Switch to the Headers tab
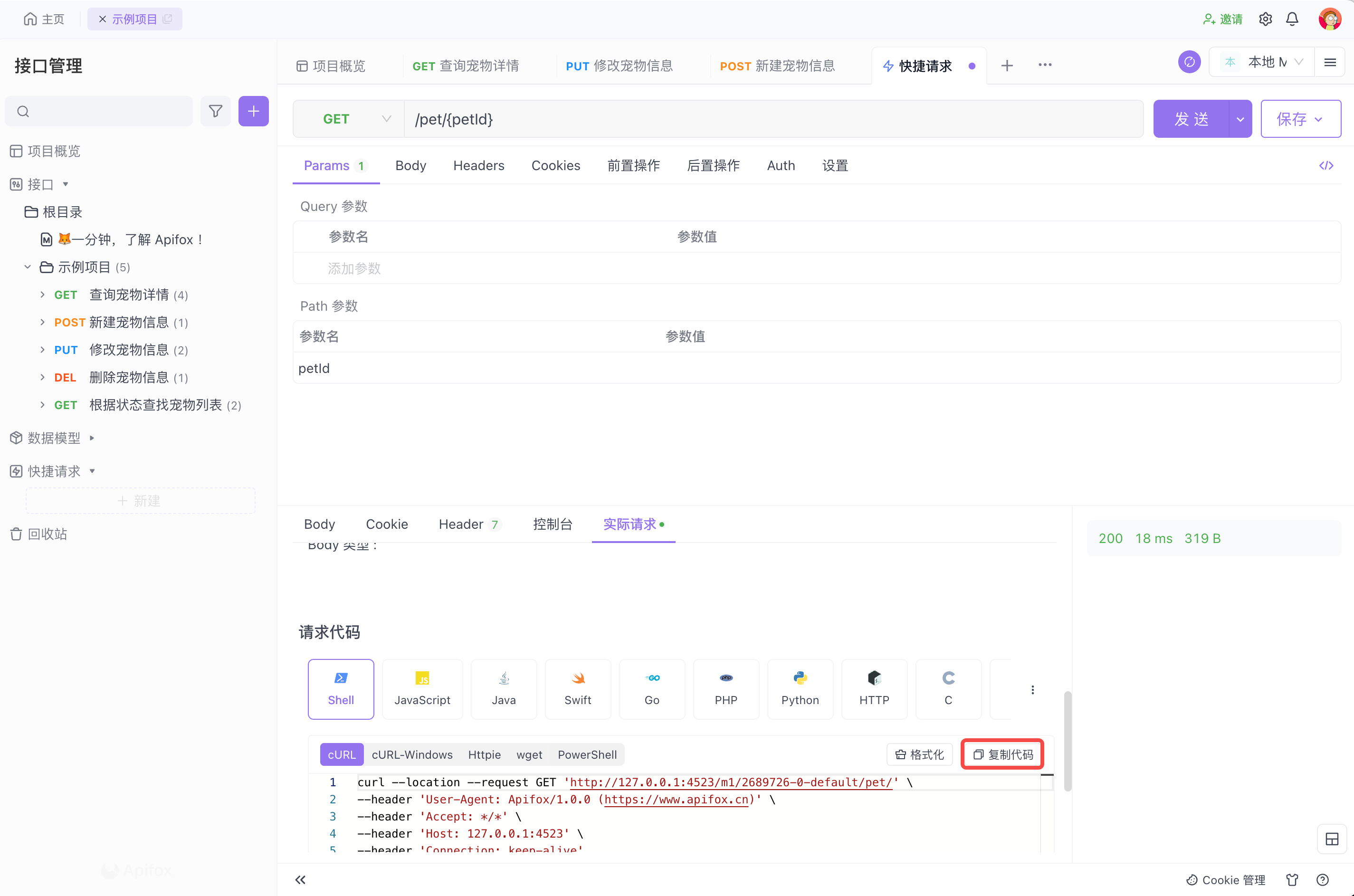This screenshot has width=1354, height=896. coord(479,166)
